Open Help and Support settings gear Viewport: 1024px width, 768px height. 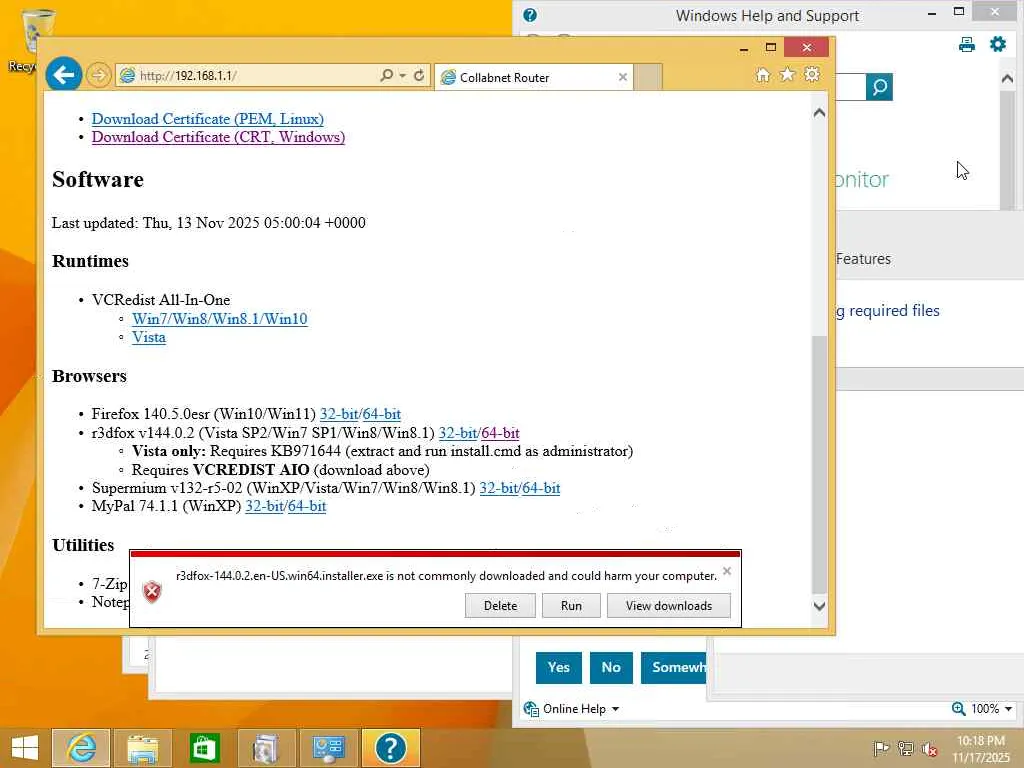point(998,44)
